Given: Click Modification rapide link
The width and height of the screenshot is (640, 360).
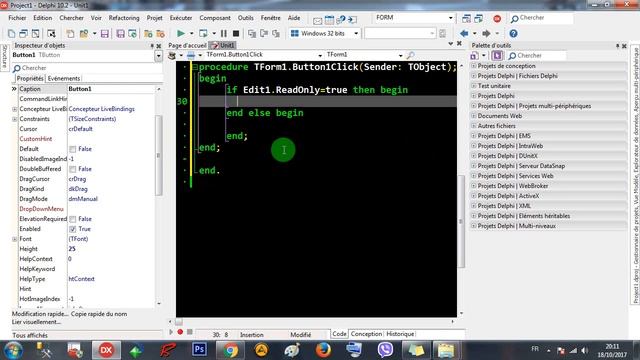Looking at the screenshot, I should pyautogui.click(x=40, y=314).
